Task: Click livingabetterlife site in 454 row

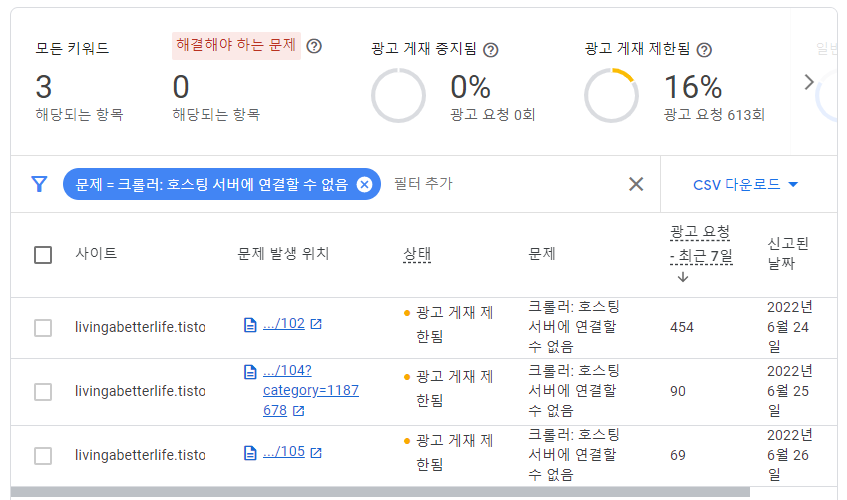Action: (x=140, y=327)
